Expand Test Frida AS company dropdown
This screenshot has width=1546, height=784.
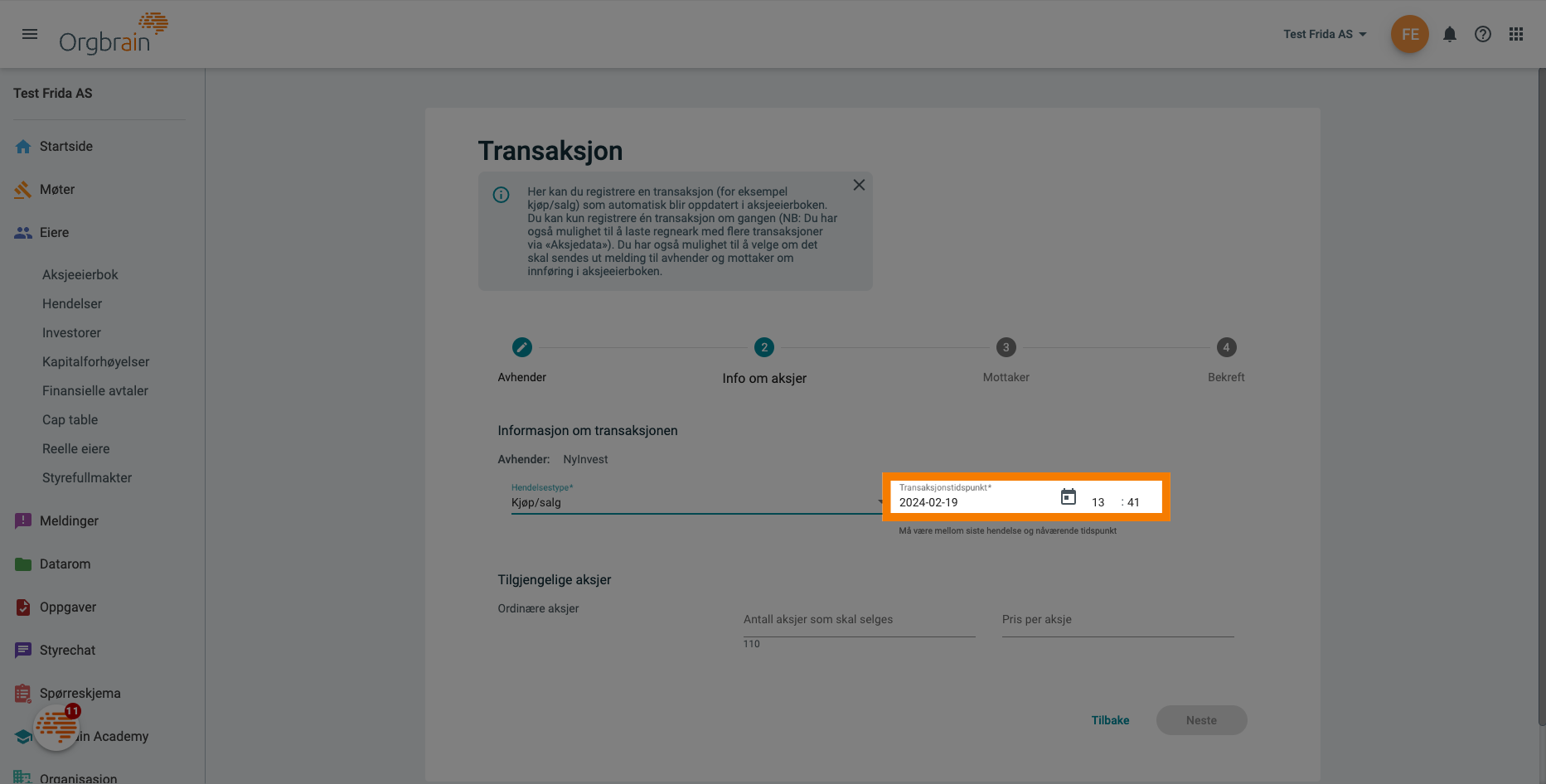click(x=1325, y=34)
